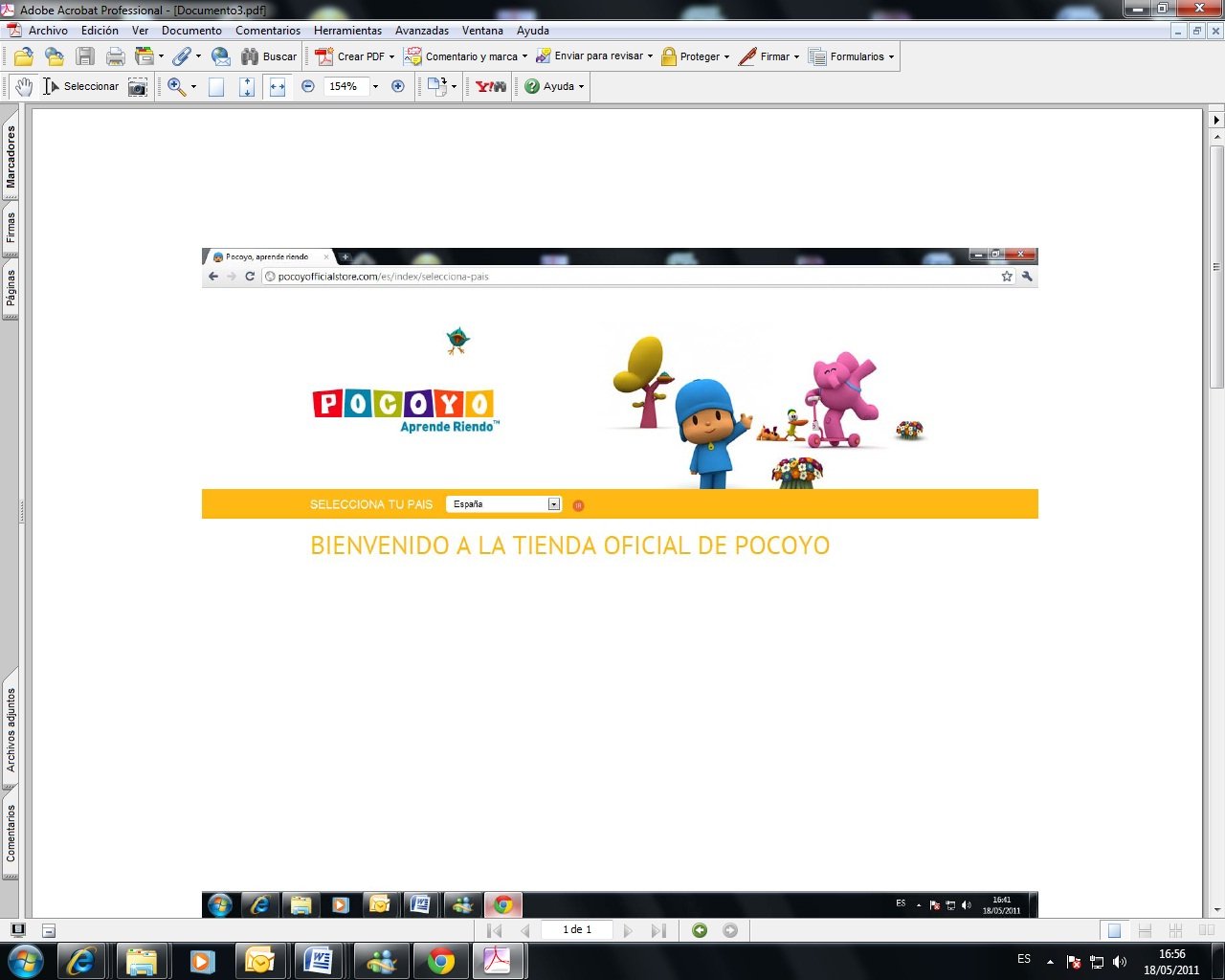This screenshot has width=1225, height=980.
Task: Go to previous page arrow
Action: click(524, 930)
